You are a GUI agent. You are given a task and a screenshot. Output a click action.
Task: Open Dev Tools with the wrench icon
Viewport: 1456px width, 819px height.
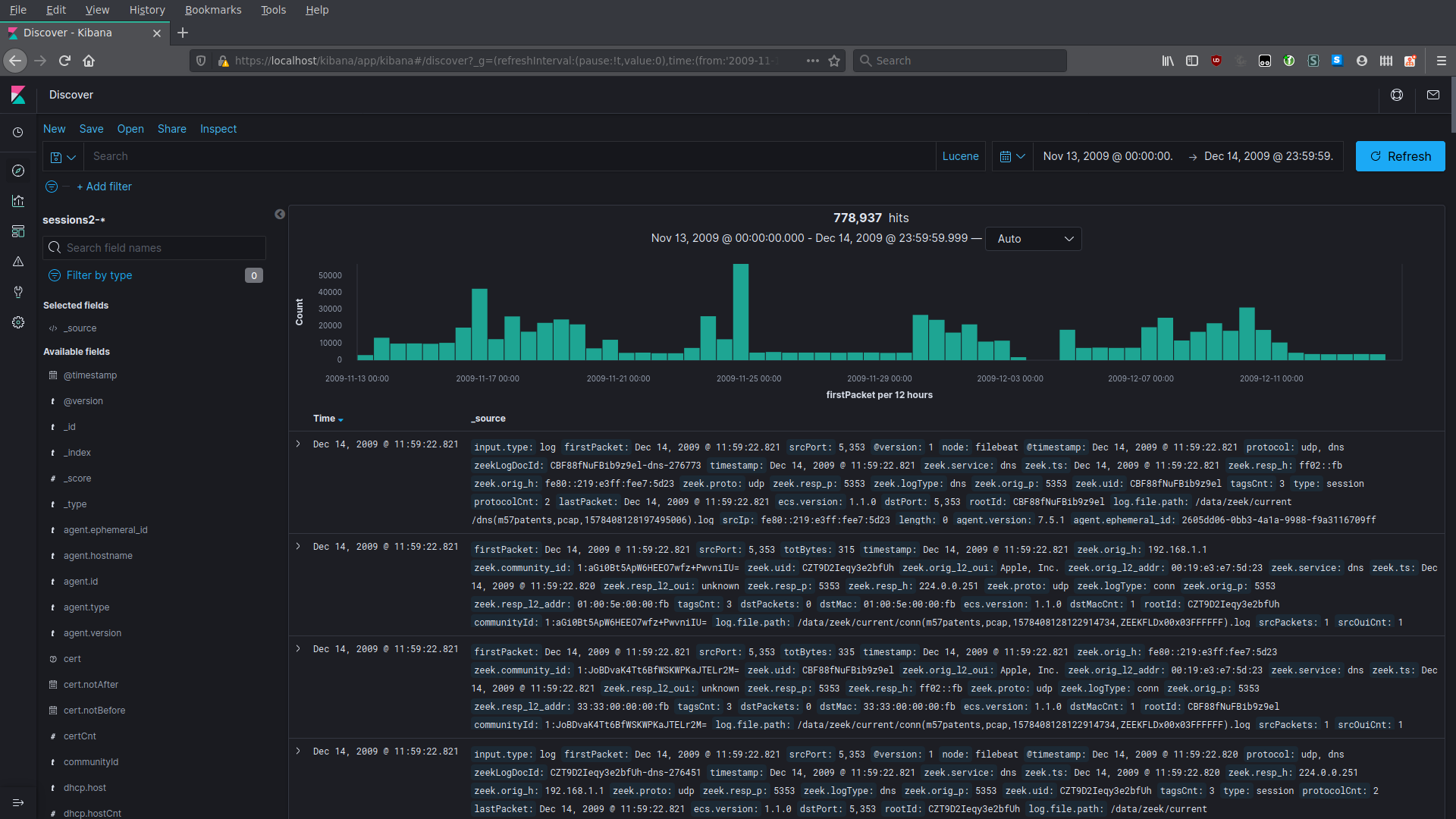click(x=17, y=292)
